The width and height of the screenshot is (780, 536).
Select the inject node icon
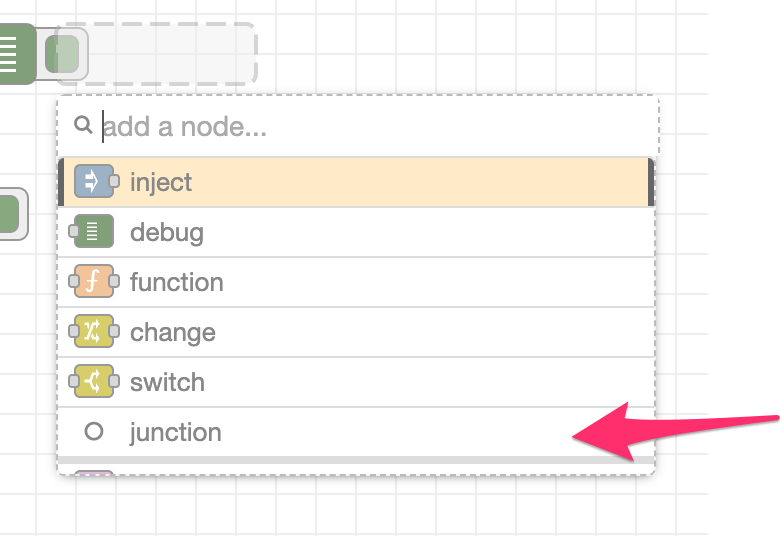[94, 182]
